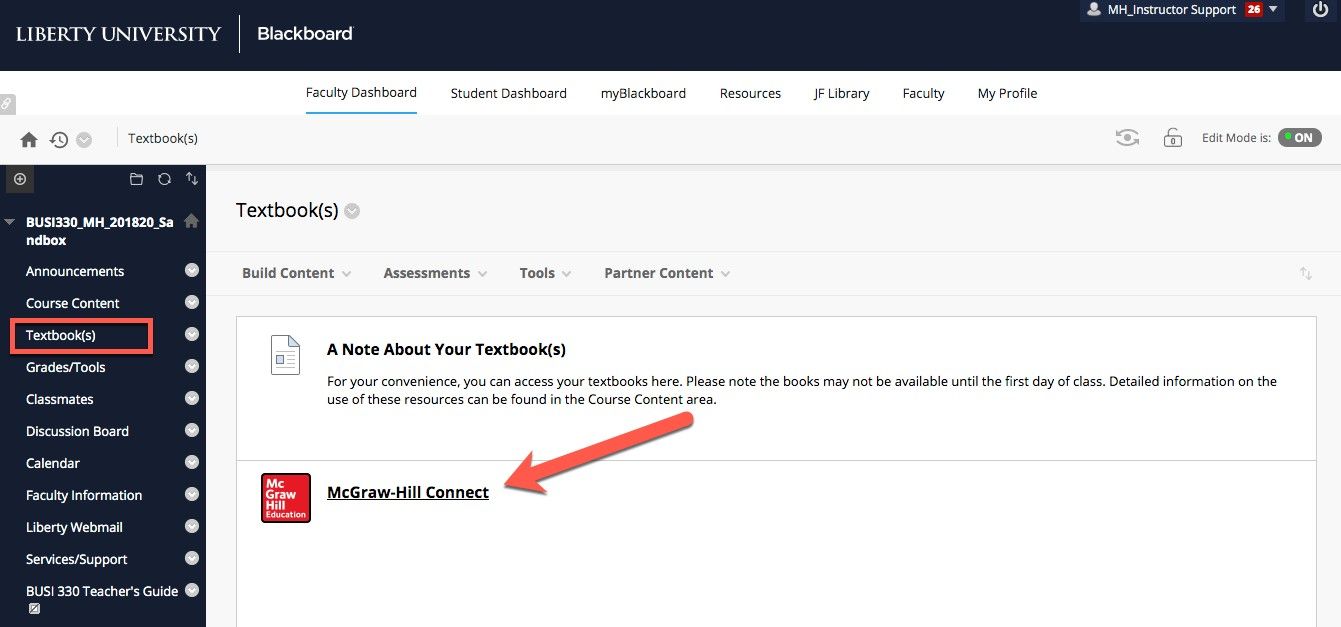Open the myBlackboard tab
The height and width of the screenshot is (627, 1341).
point(643,93)
